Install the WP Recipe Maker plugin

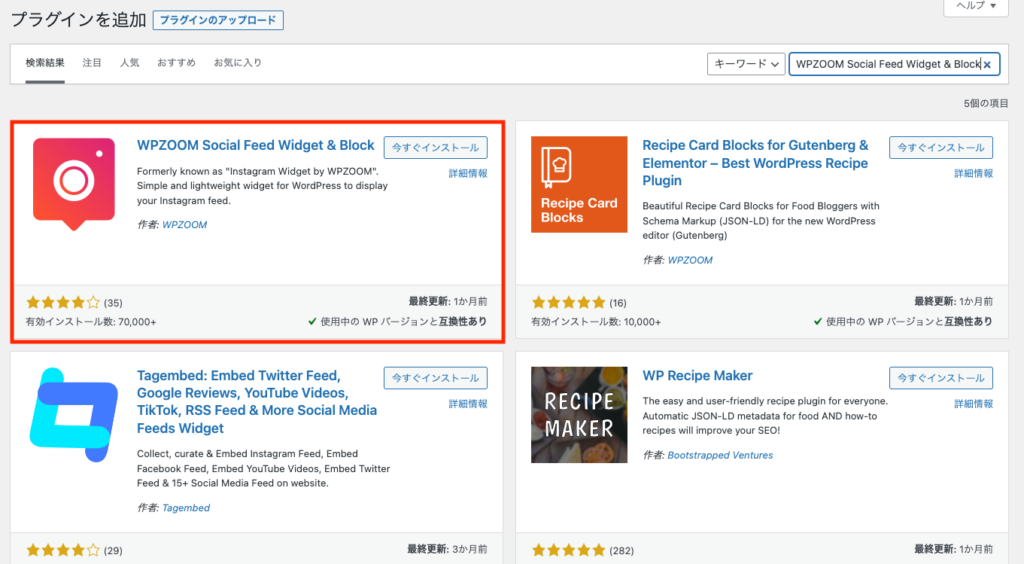pos(941,378)
